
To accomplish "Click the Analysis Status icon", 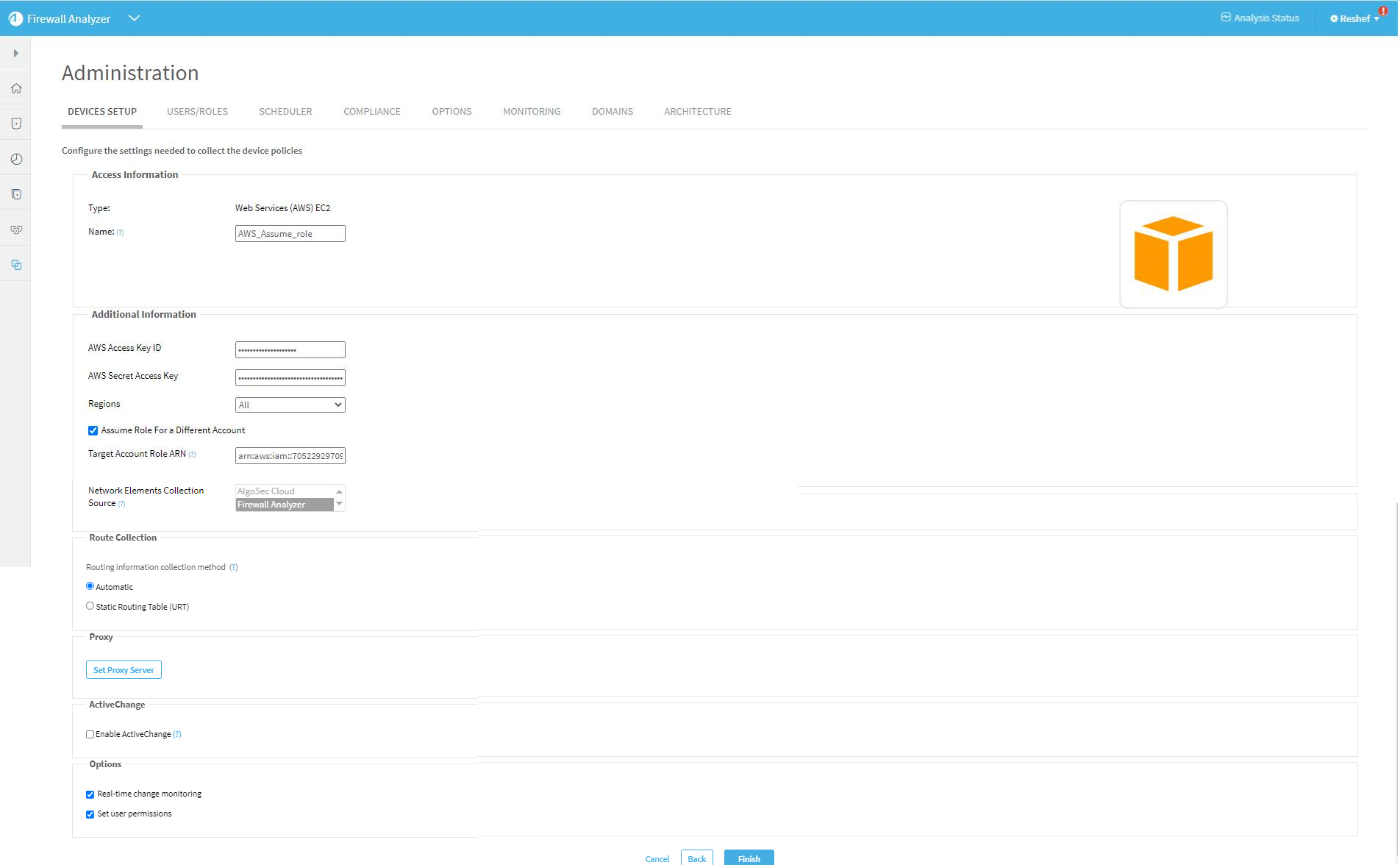I will coord(1226,18).
